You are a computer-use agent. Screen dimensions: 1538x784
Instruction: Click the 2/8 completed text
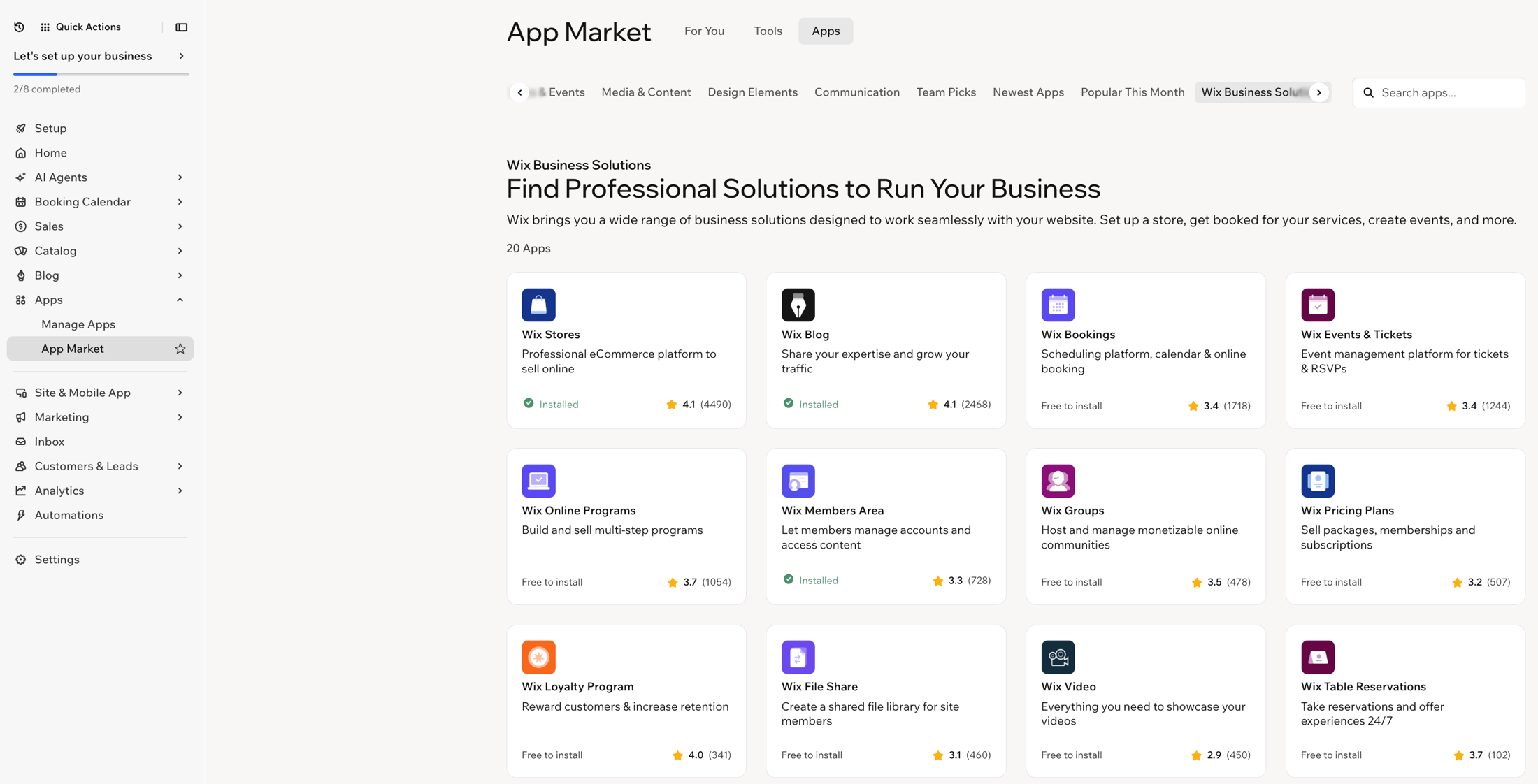coord(47,89)
